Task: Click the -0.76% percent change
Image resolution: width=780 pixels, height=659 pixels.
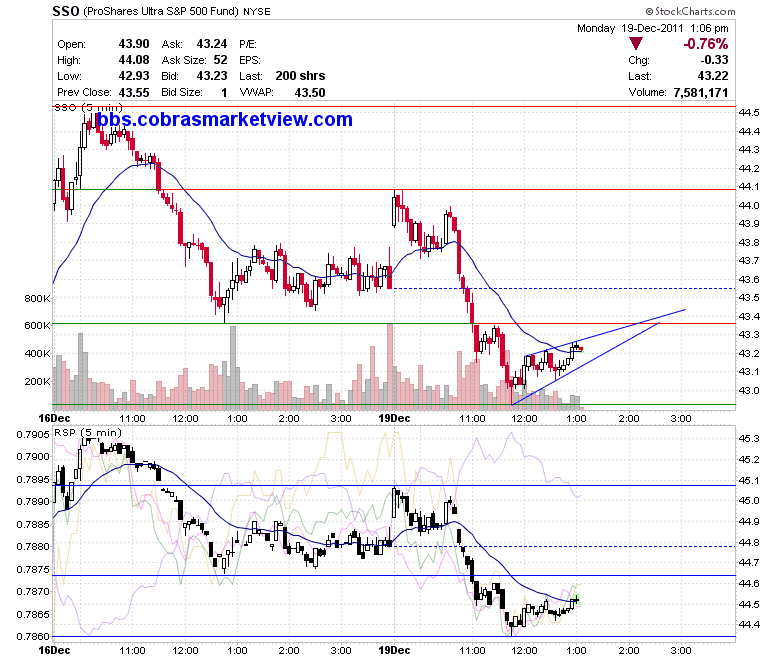Action: coord(706,44)
